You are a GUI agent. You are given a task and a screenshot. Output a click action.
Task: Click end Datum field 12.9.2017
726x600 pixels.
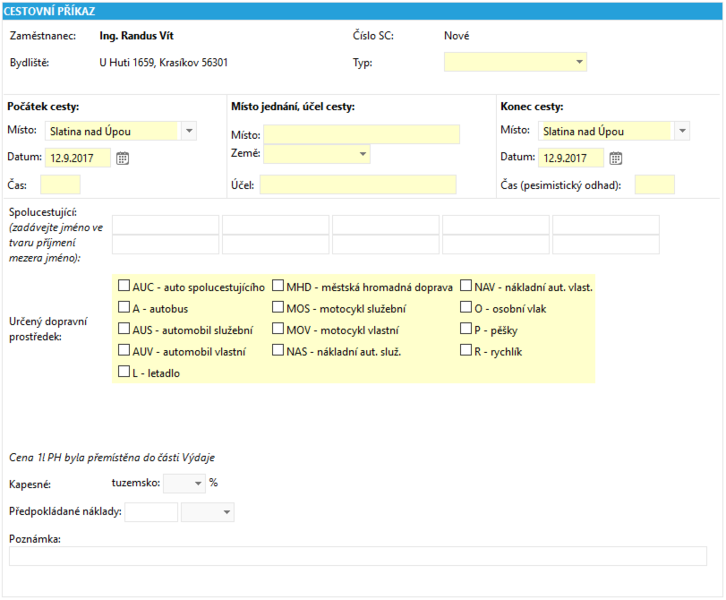(x=571, y=158)
